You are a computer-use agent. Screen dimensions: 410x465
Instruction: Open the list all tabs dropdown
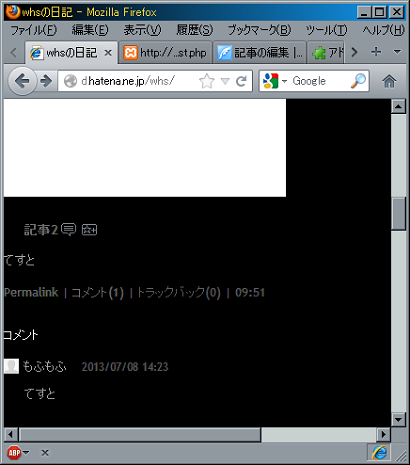tap(397, 52)
